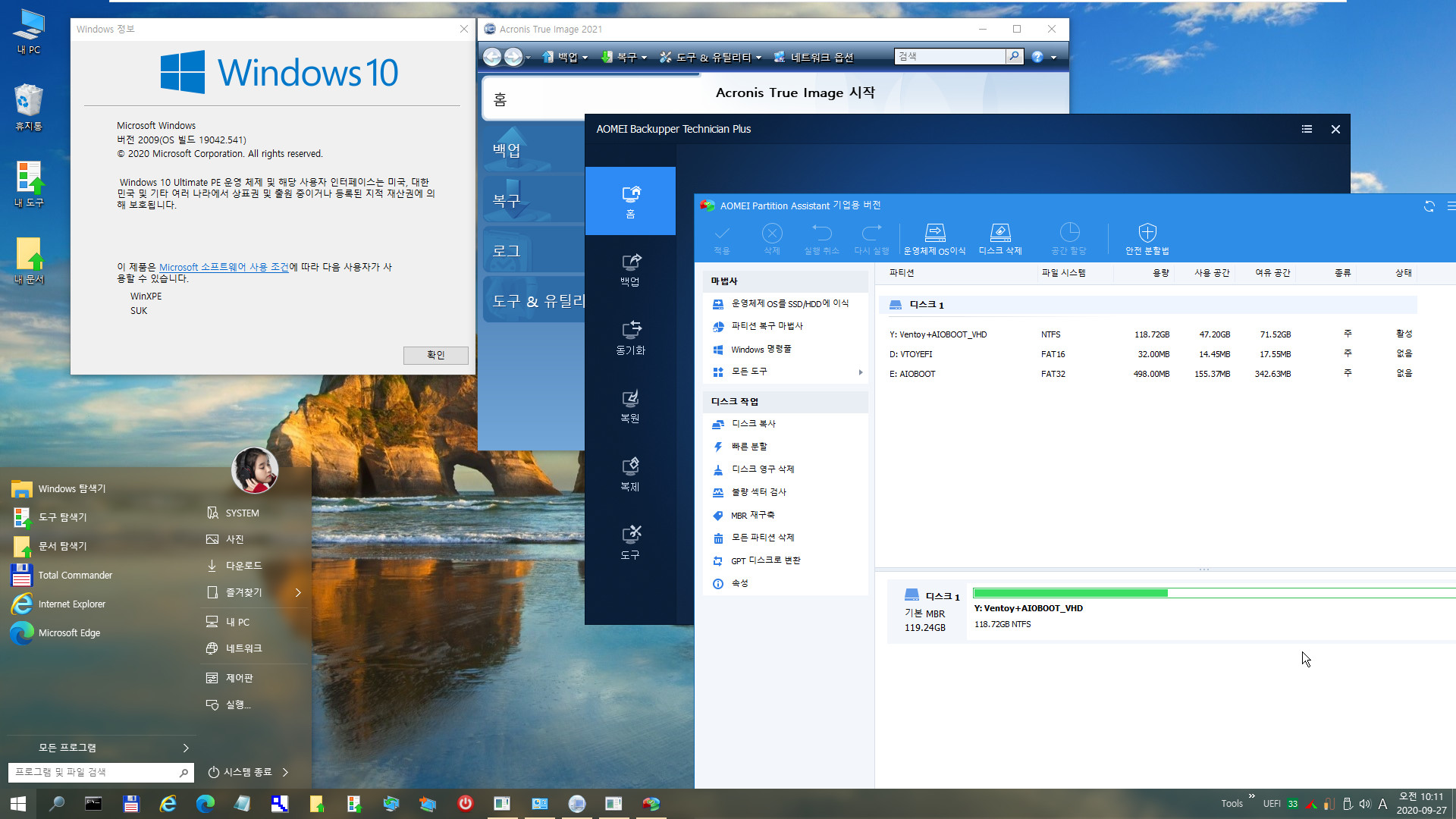Click the Y: partition green usage bar
The image size is (1456, 819).
(1070, 593)
